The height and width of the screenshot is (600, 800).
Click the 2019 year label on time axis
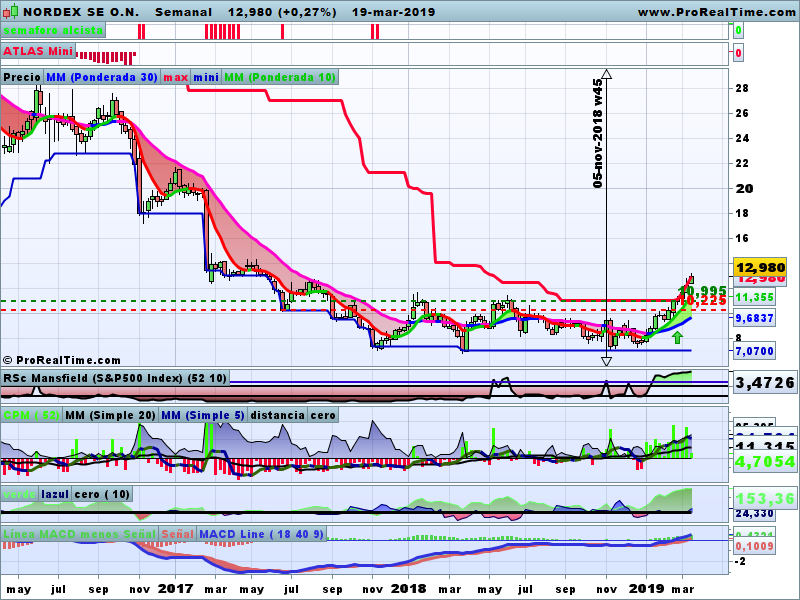(x=646, y=588)
